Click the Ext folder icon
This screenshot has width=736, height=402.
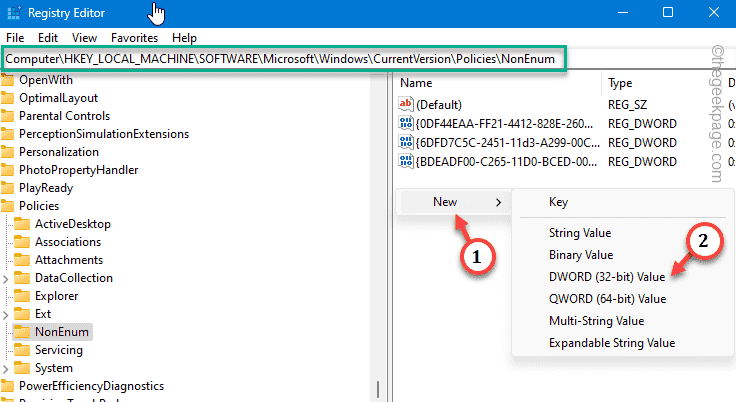(x=22, y=314)
